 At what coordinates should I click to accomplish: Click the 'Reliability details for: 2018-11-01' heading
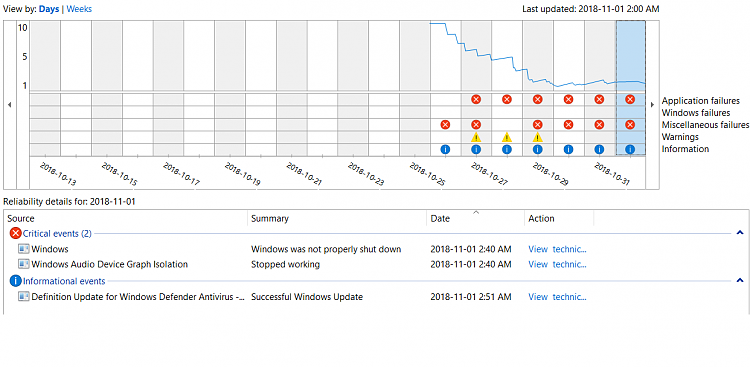click(x=70, y=201)
